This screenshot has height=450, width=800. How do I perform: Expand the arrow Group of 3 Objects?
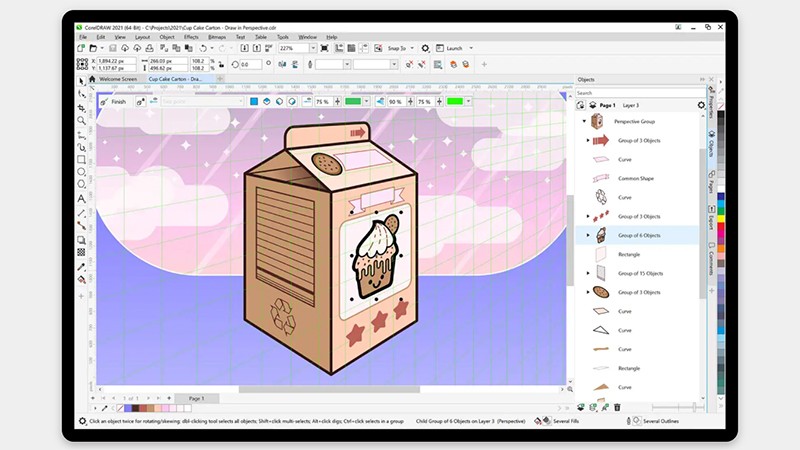pos(588,140)
